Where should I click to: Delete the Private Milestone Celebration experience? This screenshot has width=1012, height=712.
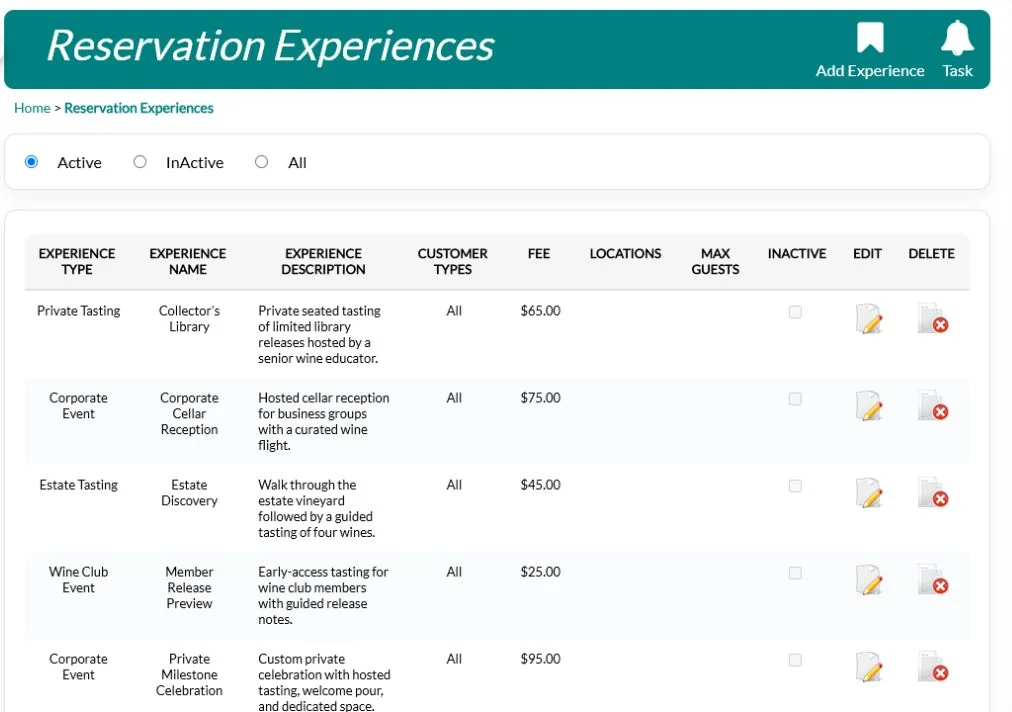pyautogui.click(x=933, y=667)
